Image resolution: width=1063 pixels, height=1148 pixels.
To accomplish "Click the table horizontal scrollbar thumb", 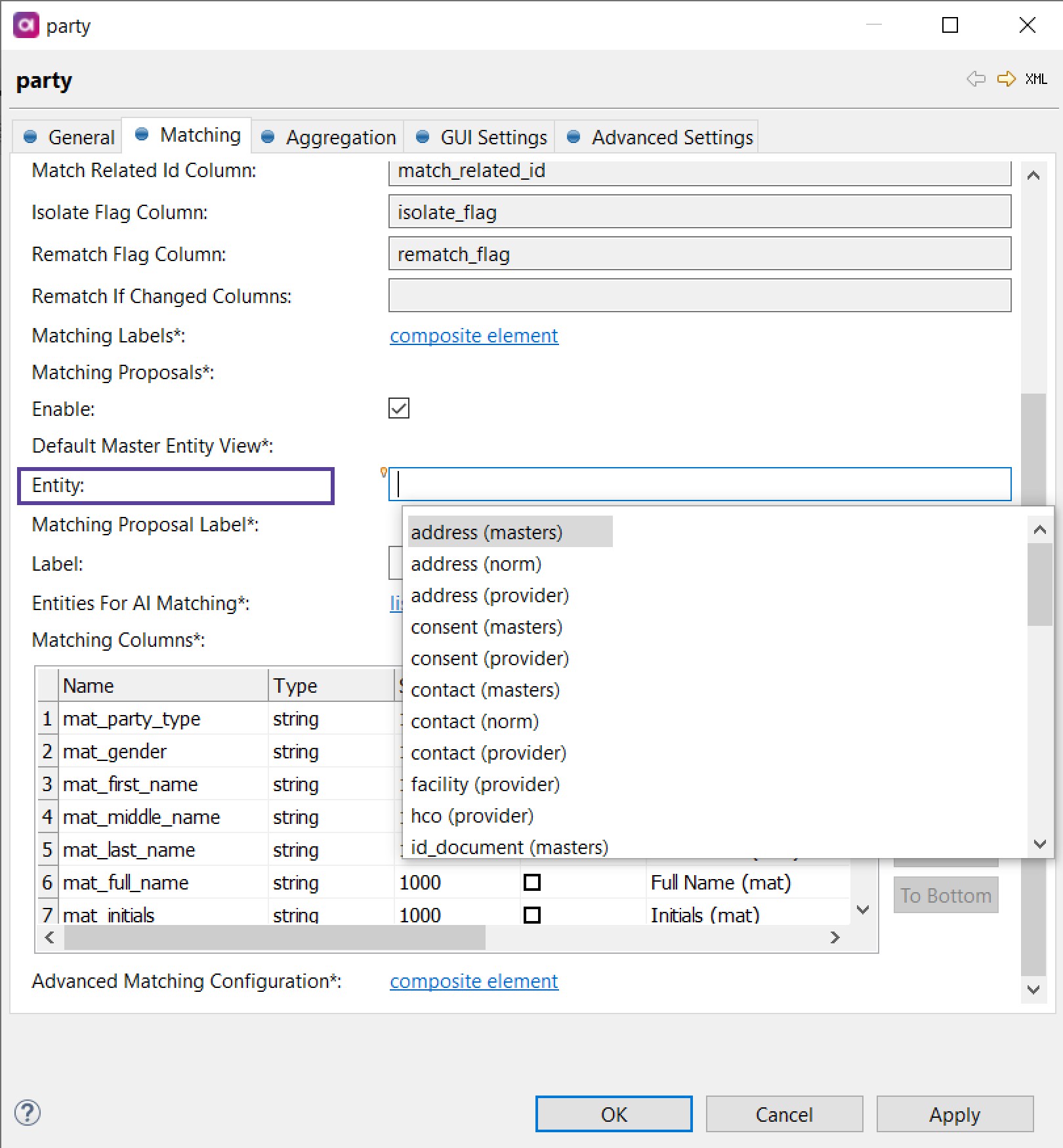I will click(x=274, y=937).
